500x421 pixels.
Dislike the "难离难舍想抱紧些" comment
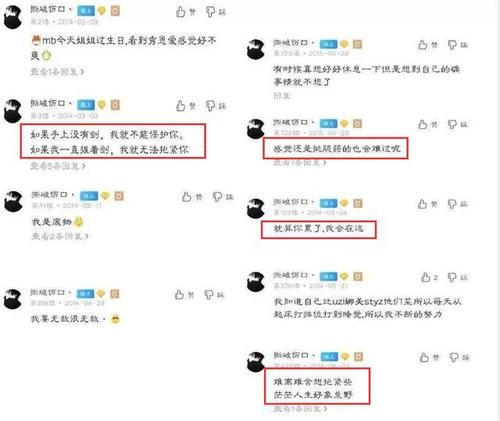pyautogui.click(x=459, y=358)
